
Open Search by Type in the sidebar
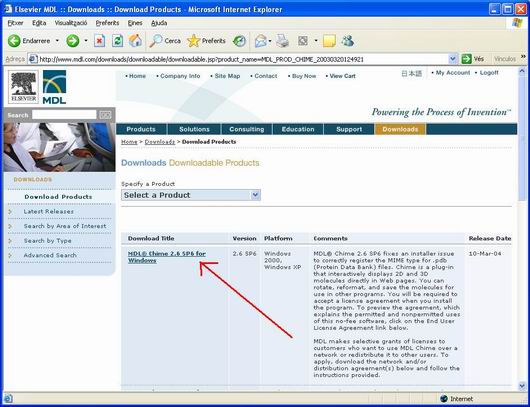tap(48, 241)
